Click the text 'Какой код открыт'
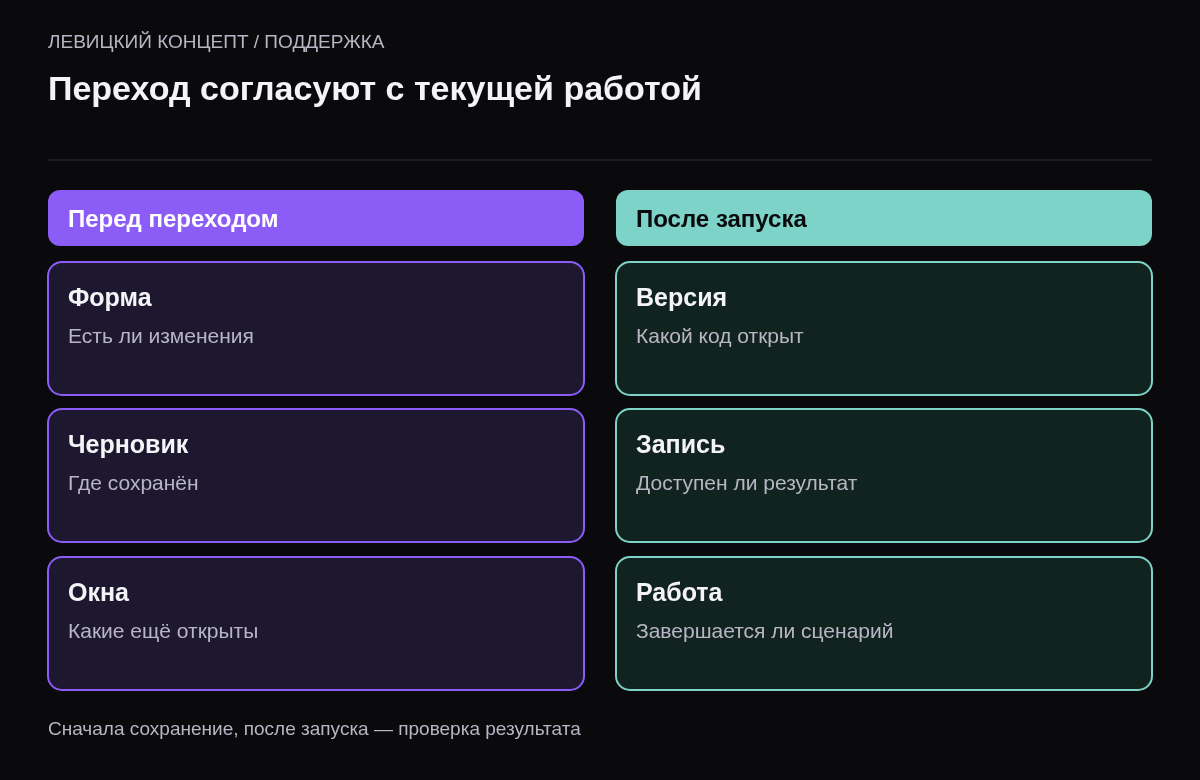Image resolution: width=1200 pixels, height=780 pixels. tap(720, 336)
